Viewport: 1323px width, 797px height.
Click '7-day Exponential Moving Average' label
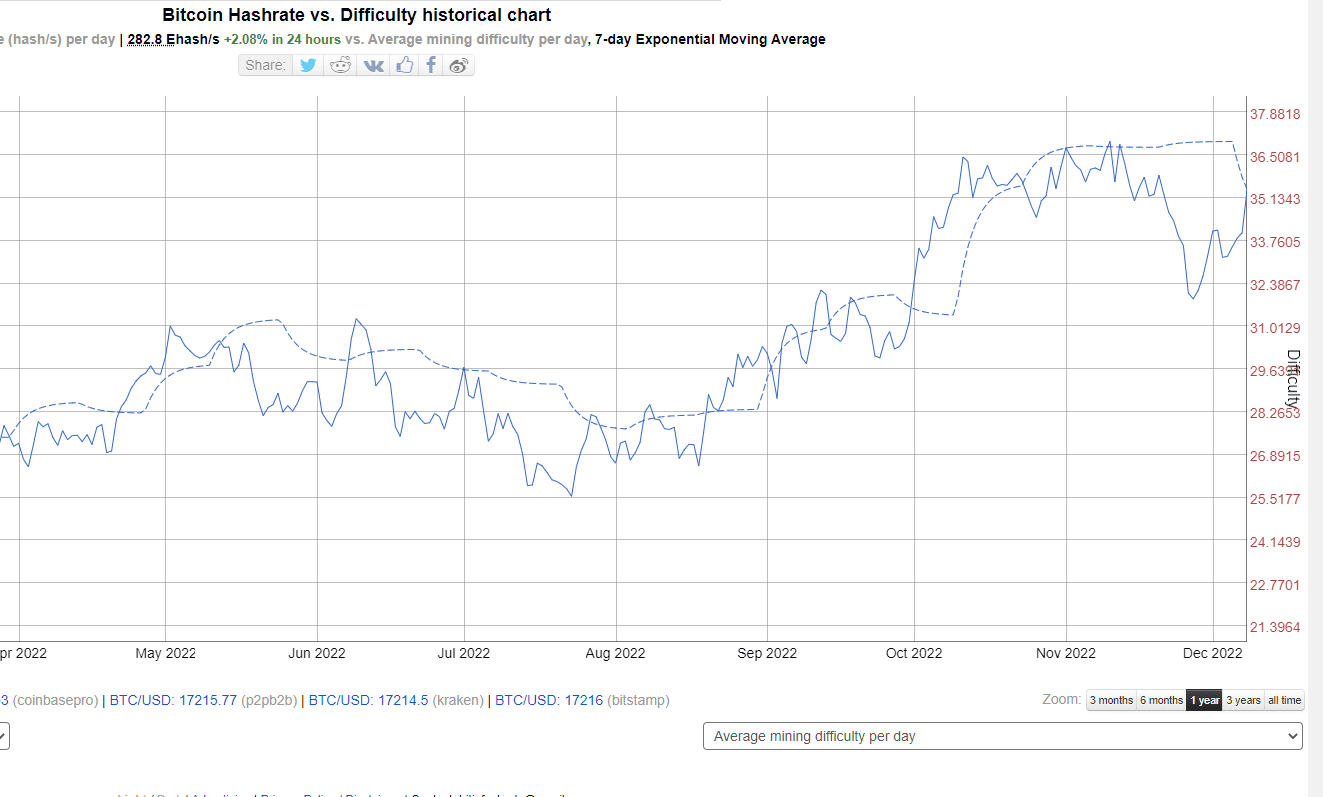pos(710,40)
